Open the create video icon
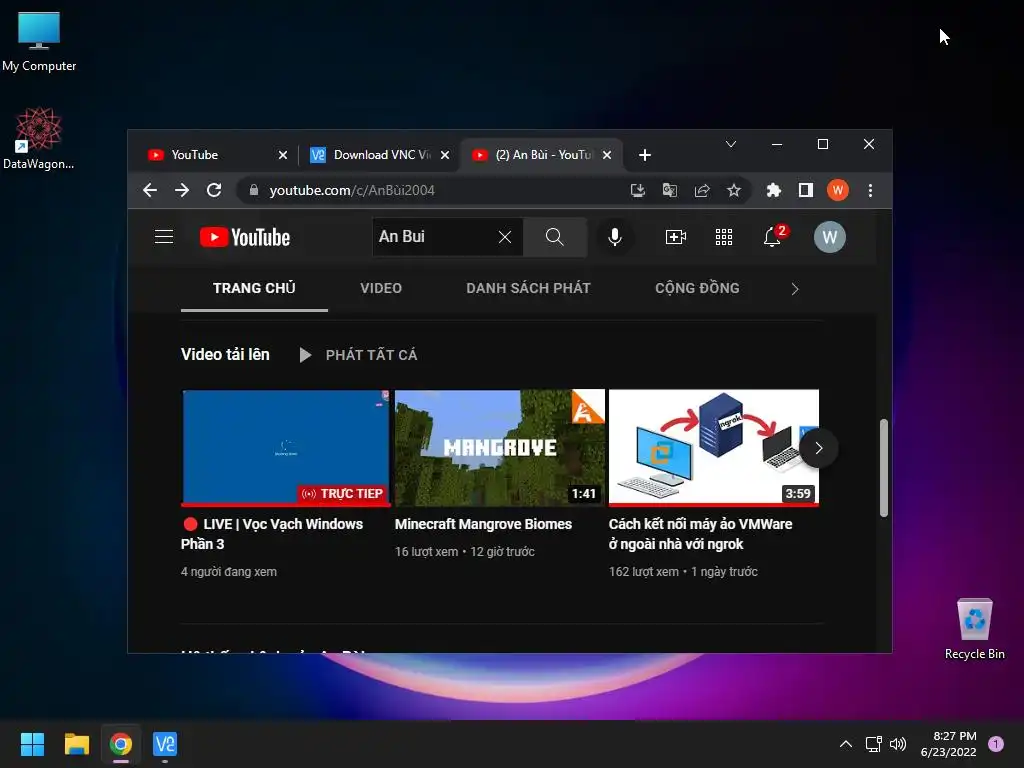Image resolution: width=1024 pixels, height=768 pixels. click(x=675, y=237)
